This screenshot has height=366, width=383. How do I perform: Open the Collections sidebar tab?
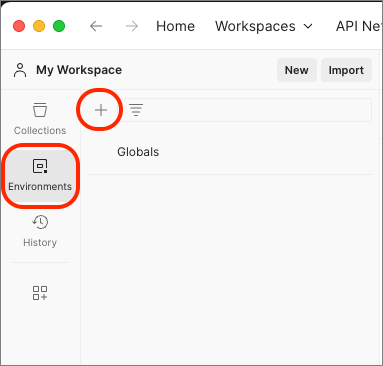(x=40, y=118)
